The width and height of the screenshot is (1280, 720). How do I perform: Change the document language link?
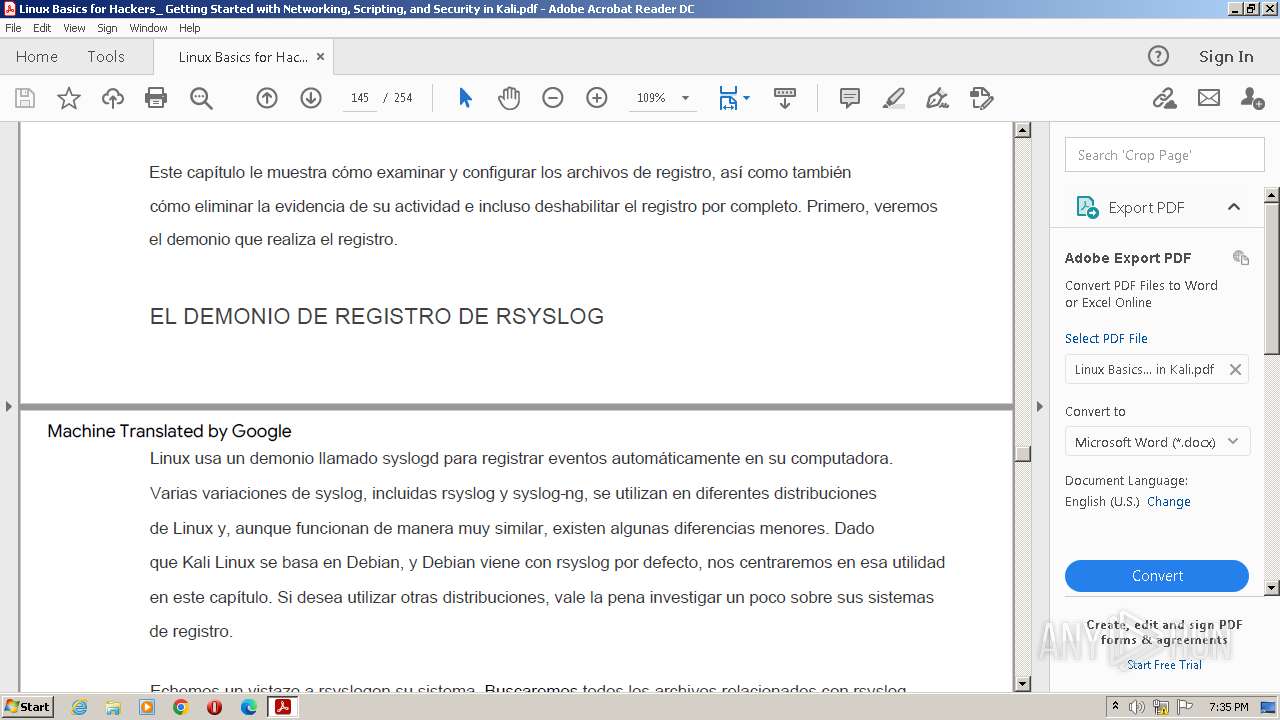1169,502
